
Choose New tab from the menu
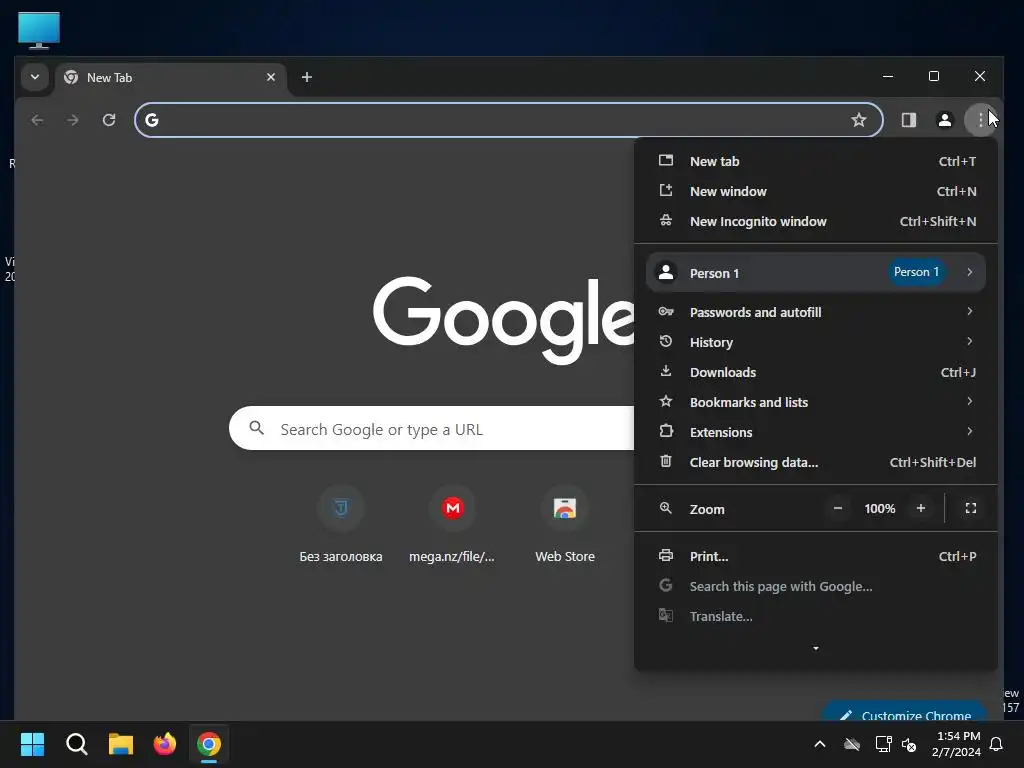pyautogui.click(x=816, y=161)
